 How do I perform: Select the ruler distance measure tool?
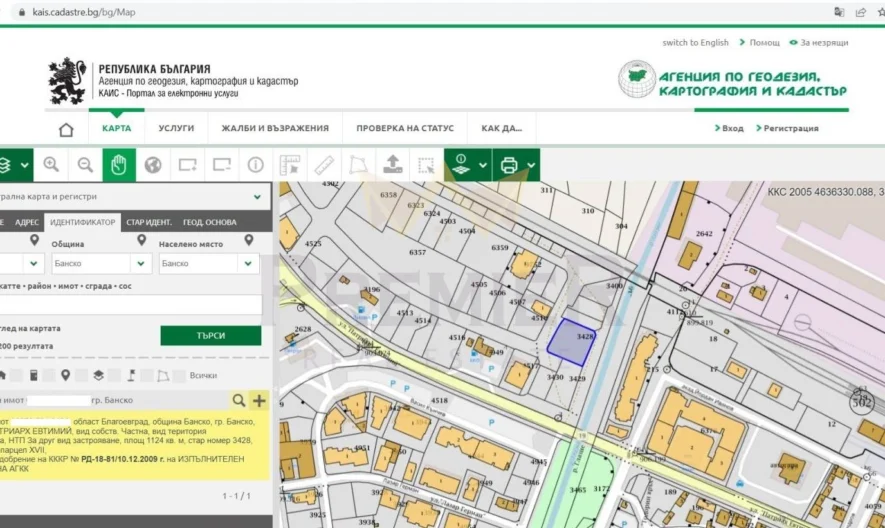point(324,165)
